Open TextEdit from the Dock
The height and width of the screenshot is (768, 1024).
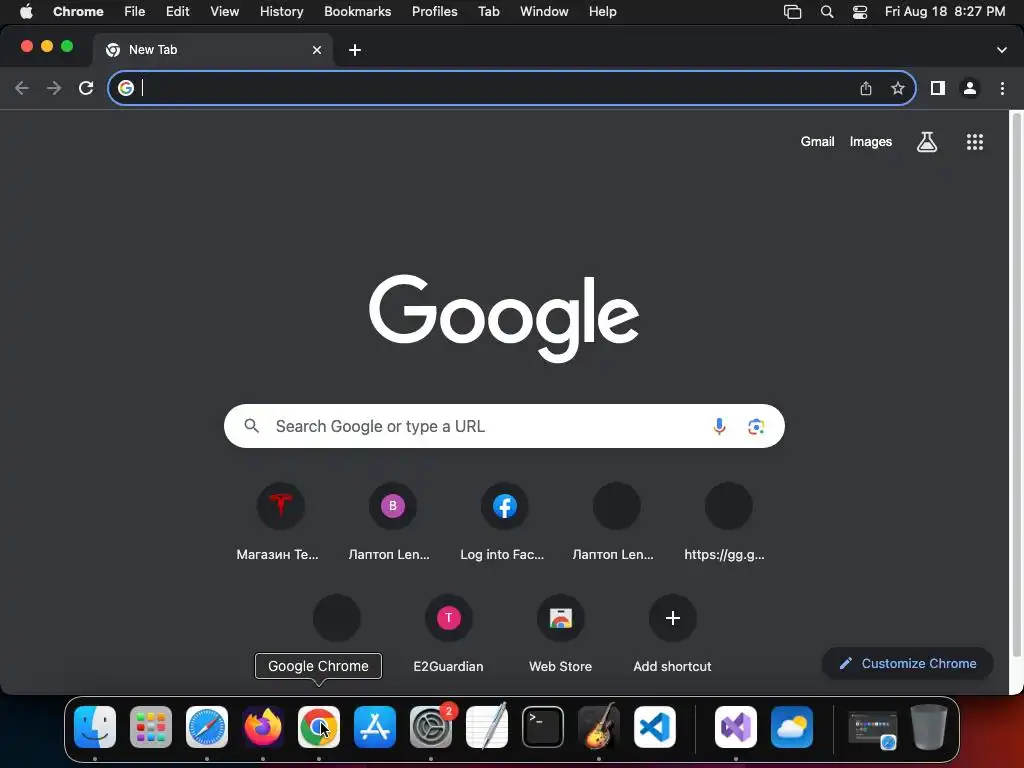[487, 727]
